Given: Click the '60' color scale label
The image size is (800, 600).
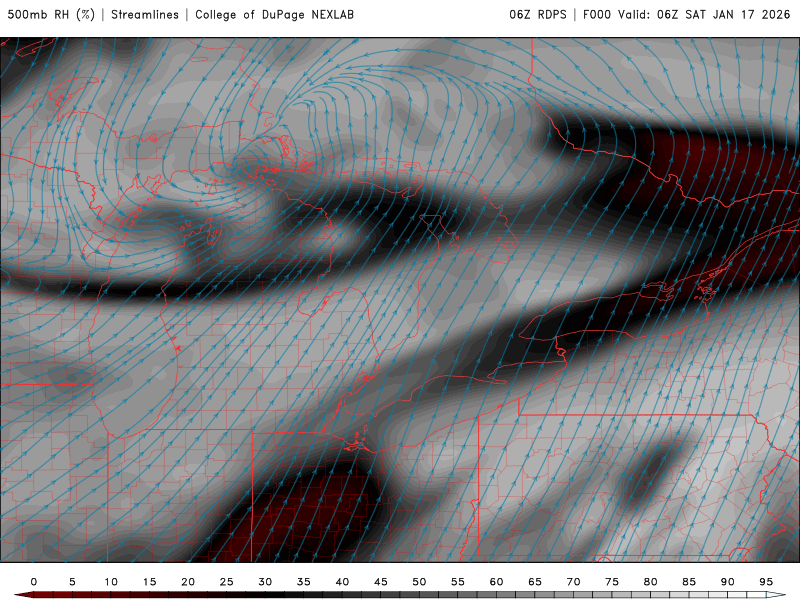Looking at the screenshot, I should 496,582.
